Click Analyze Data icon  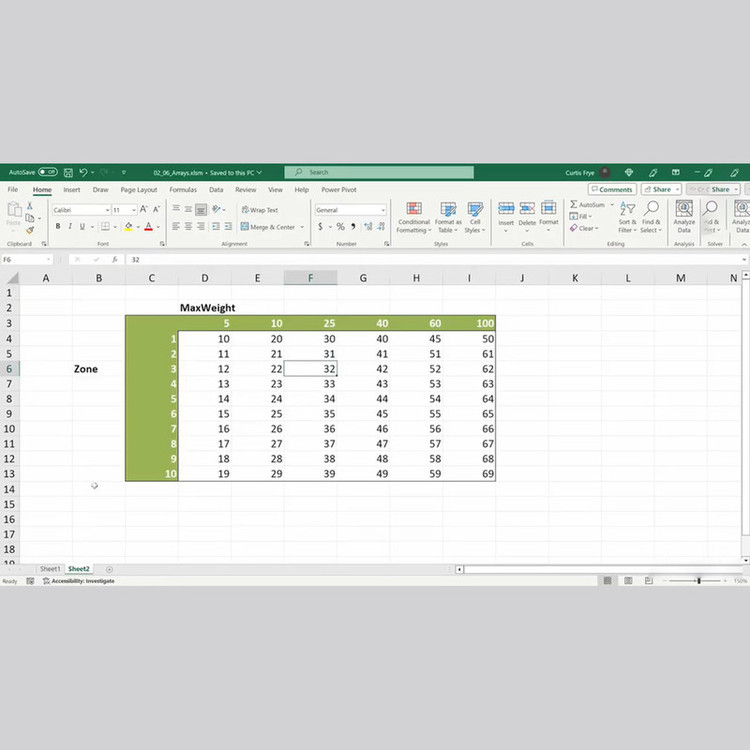(684, 217)
